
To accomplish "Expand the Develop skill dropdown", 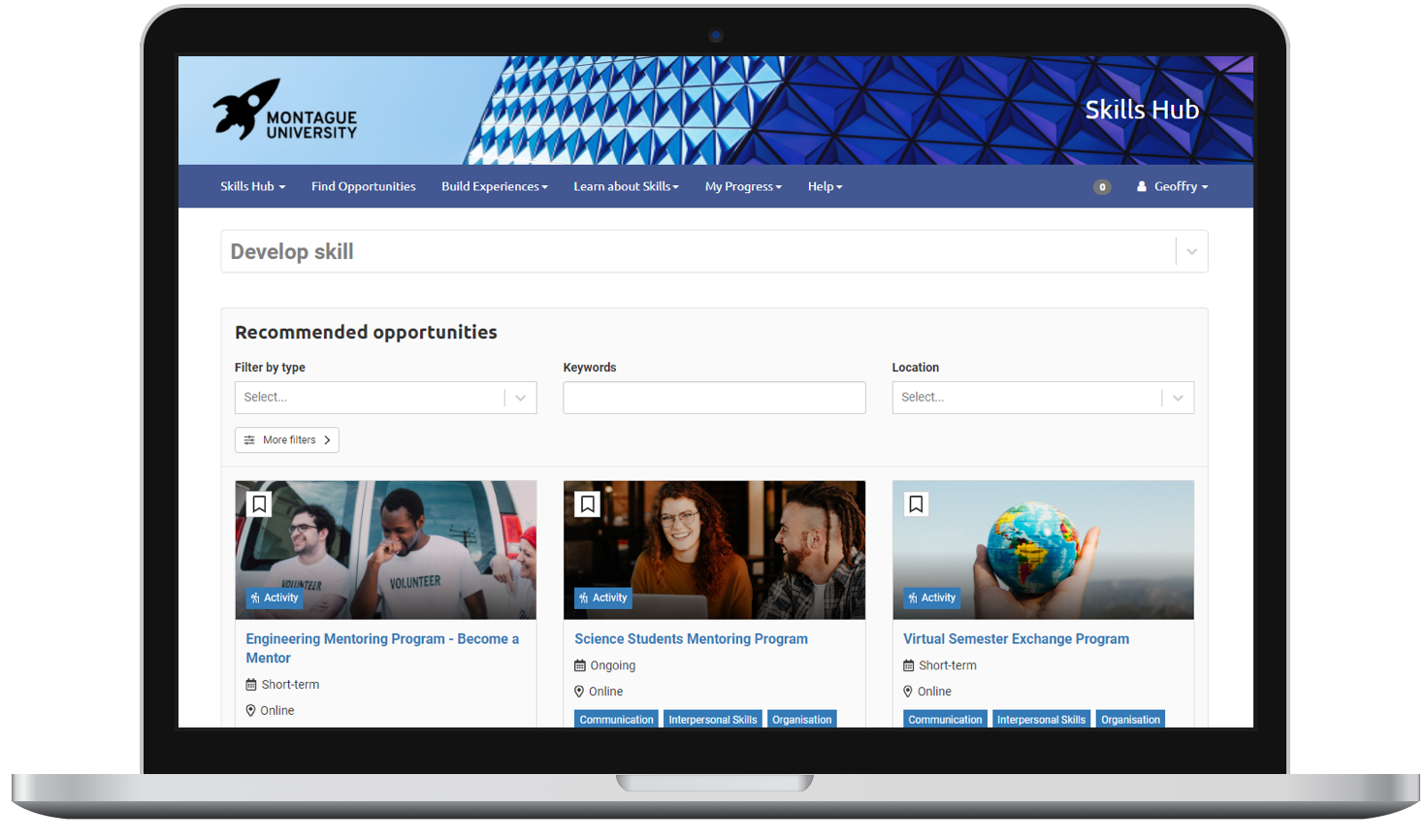I will pos(1191,251).
